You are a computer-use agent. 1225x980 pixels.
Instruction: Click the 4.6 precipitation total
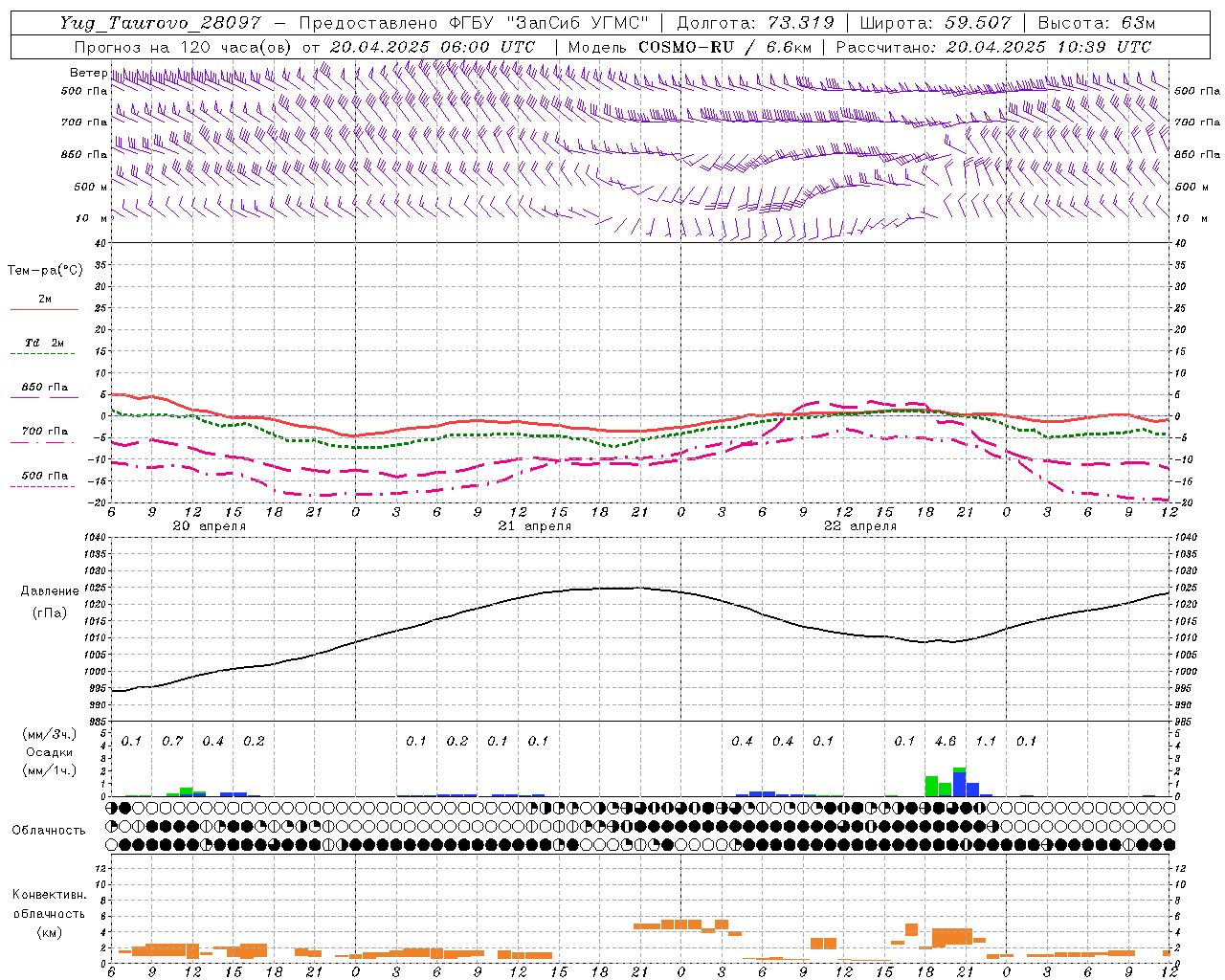(x=946, y=742)
